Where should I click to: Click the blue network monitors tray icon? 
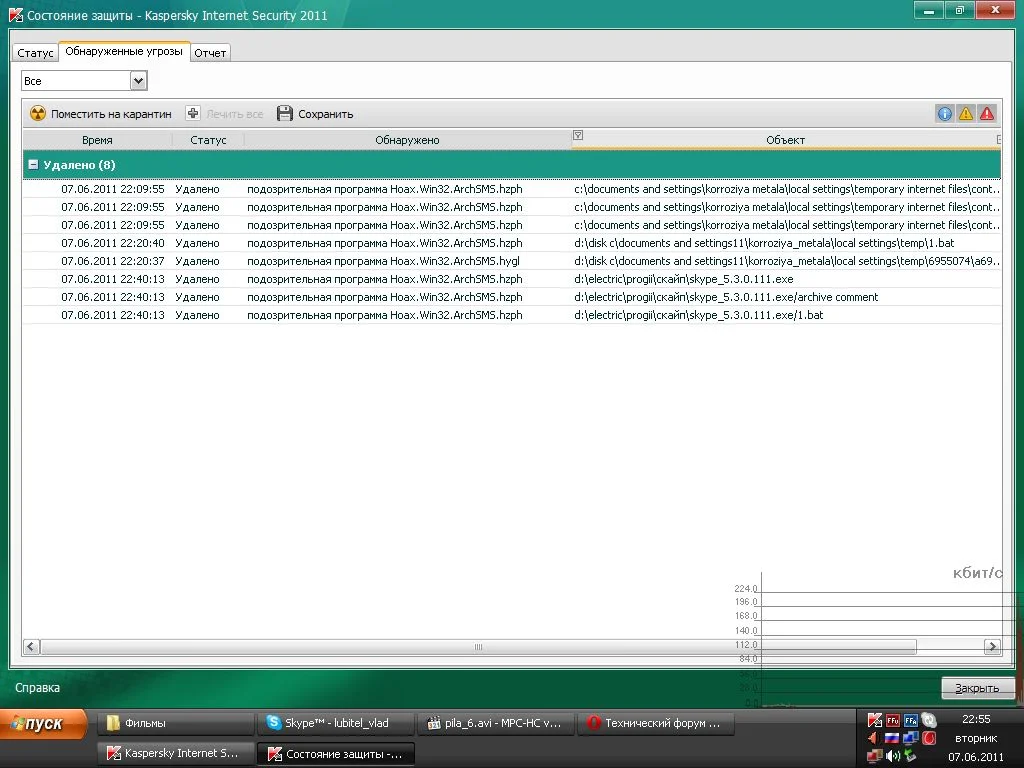[x=910, y=739]
